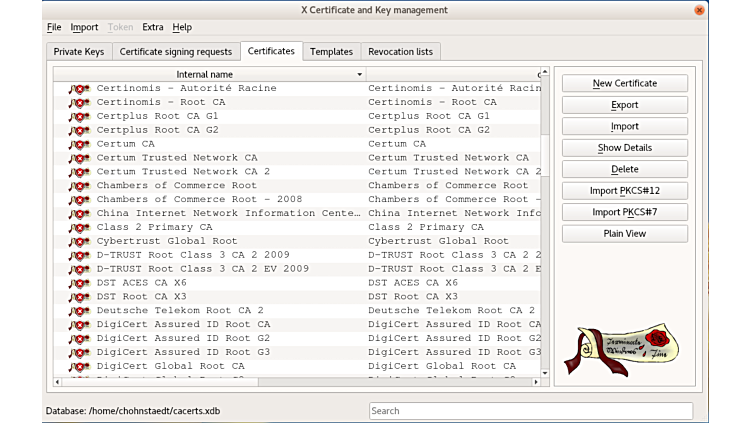This screenshot has width=752, height=423.
Task: Click the DigiCert Global Root CA icon
Action: tap(79, 366)
